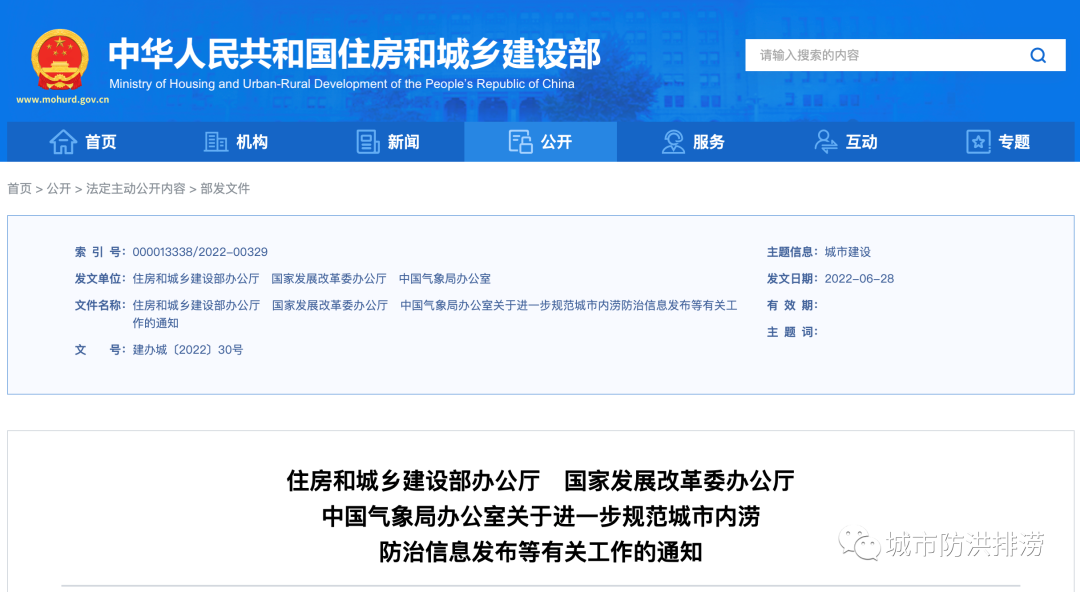Screen dimensions: 1080x592
Task: Click the search magnifier icon
Action: [x=1038, y=55]
